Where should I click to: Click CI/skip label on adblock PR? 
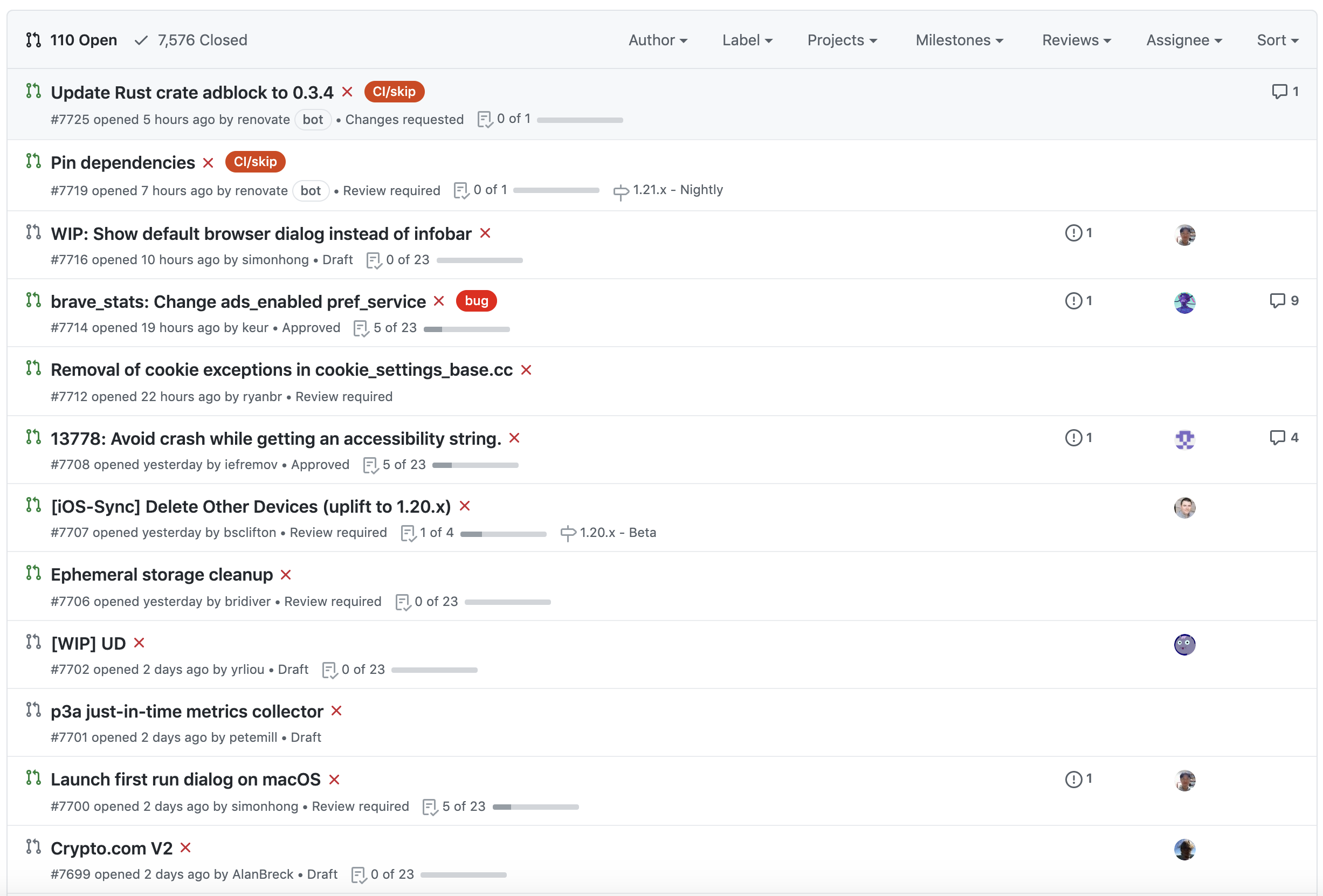(394, 92)
